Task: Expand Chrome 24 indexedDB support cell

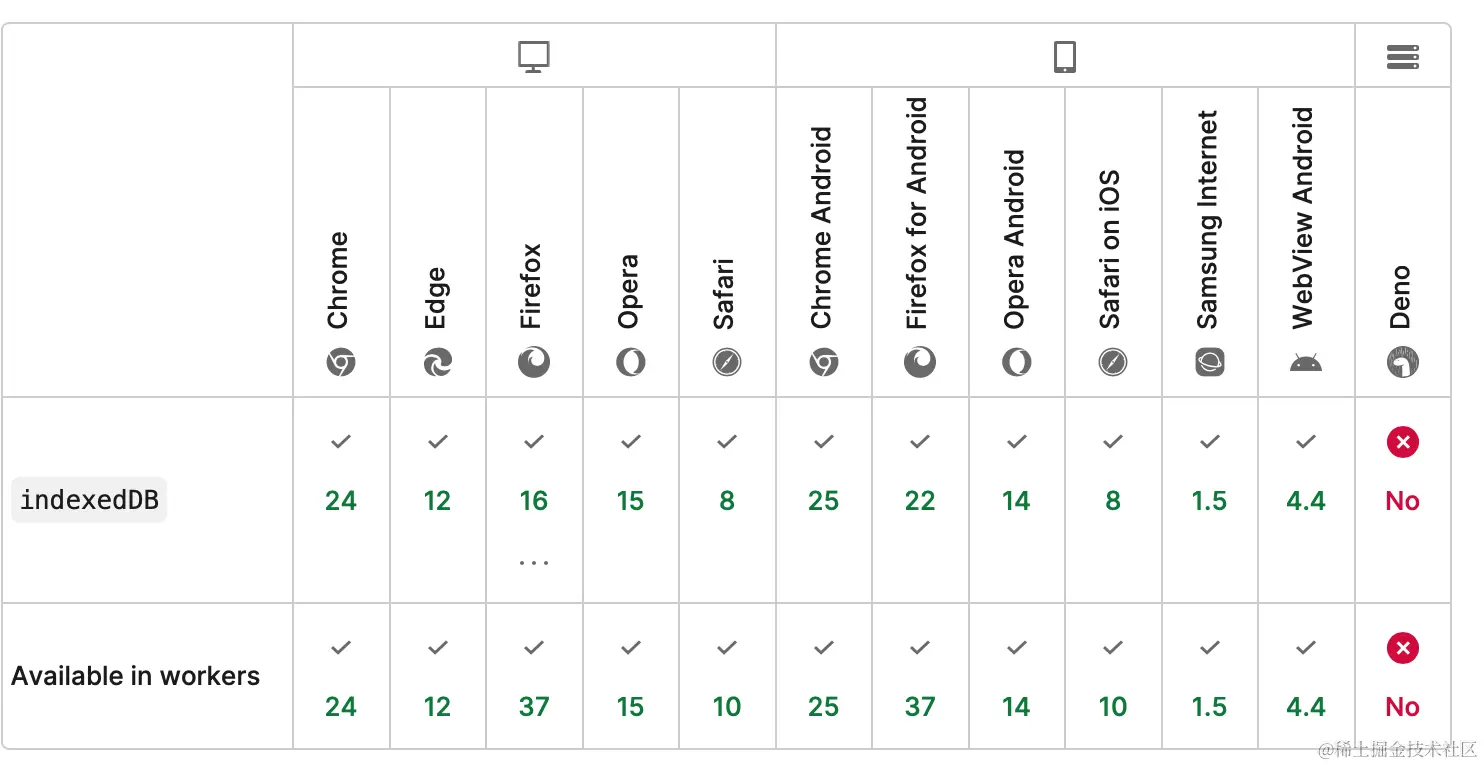Action: click(341, 501)
